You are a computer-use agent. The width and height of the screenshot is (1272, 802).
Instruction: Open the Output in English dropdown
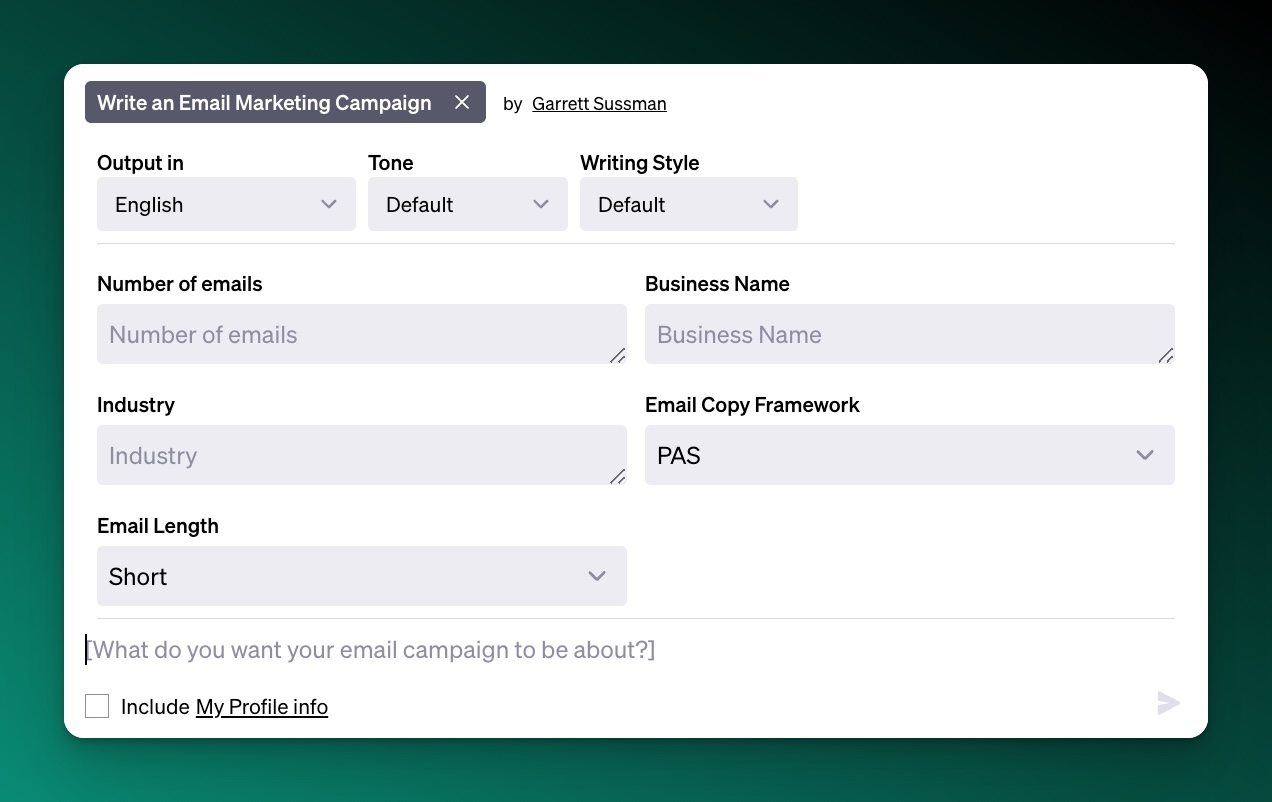point(226,204)
